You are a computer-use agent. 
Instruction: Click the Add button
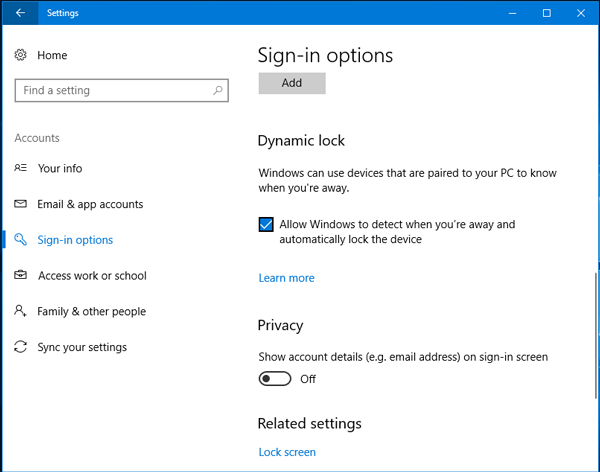(x=292, y=83)
